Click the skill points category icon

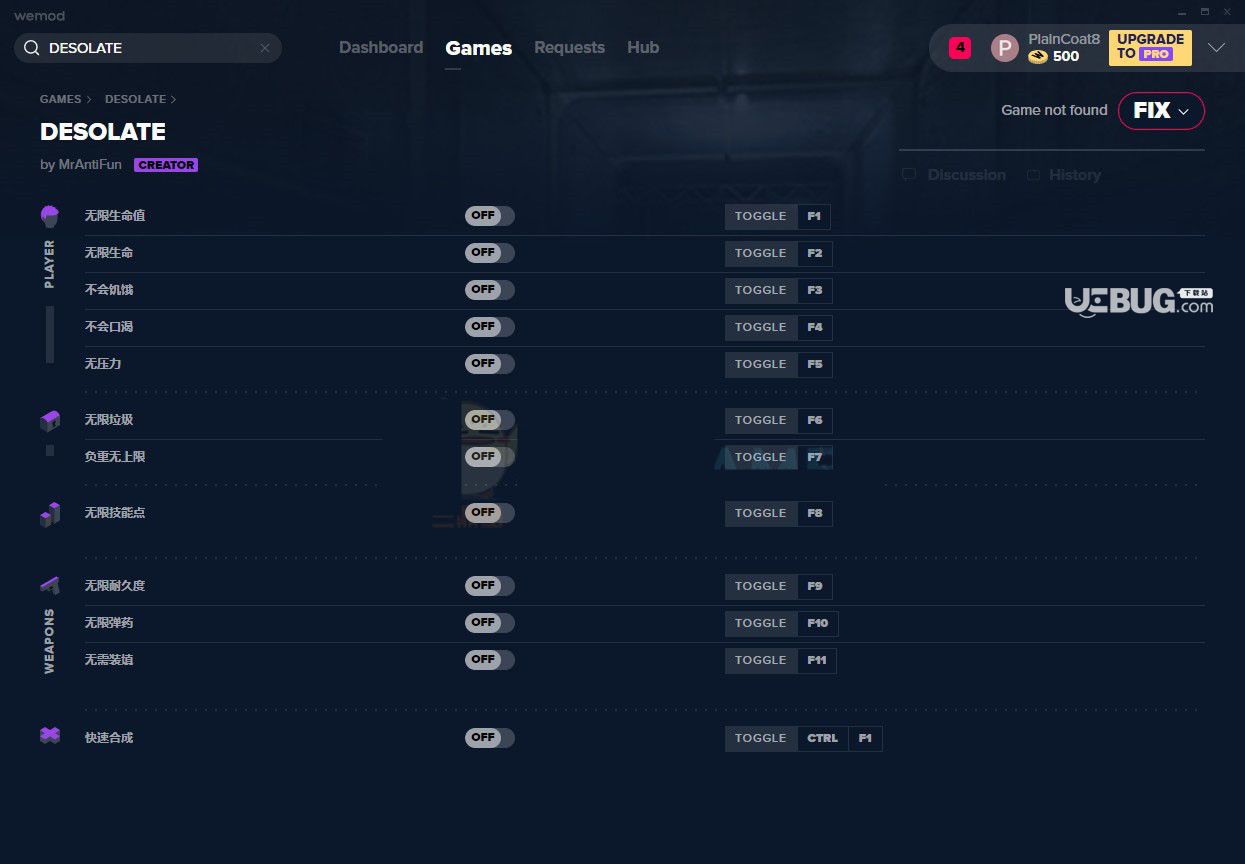pos(50,514)
